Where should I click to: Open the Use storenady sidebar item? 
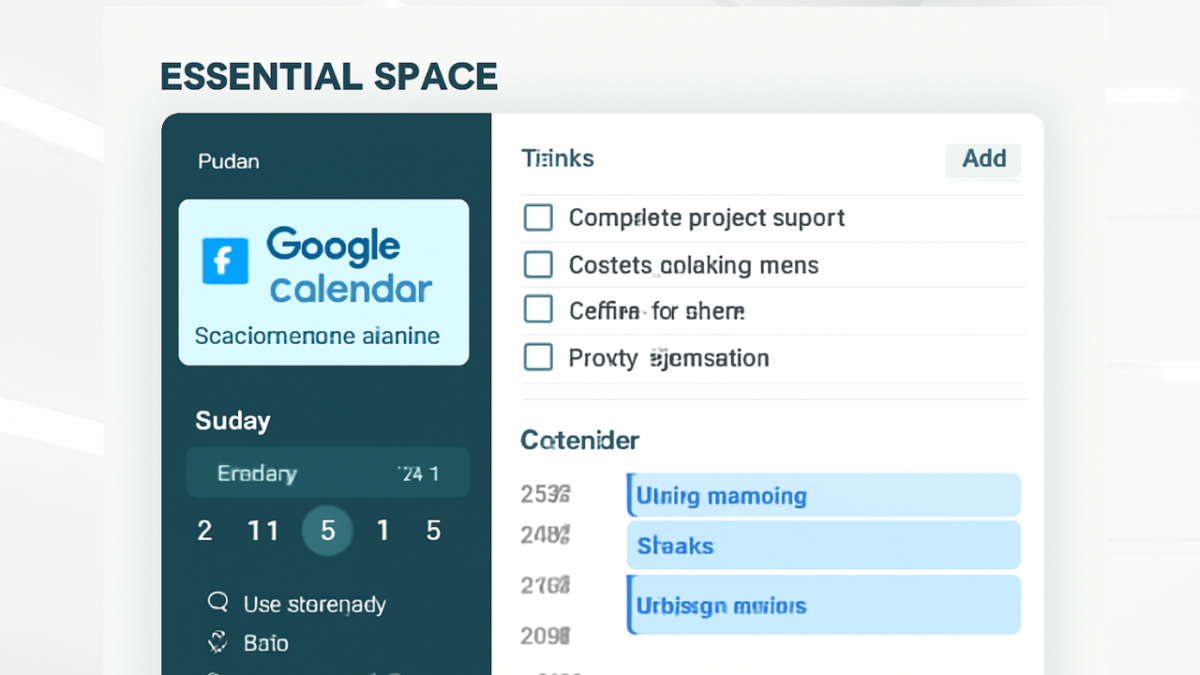(314, 604)
